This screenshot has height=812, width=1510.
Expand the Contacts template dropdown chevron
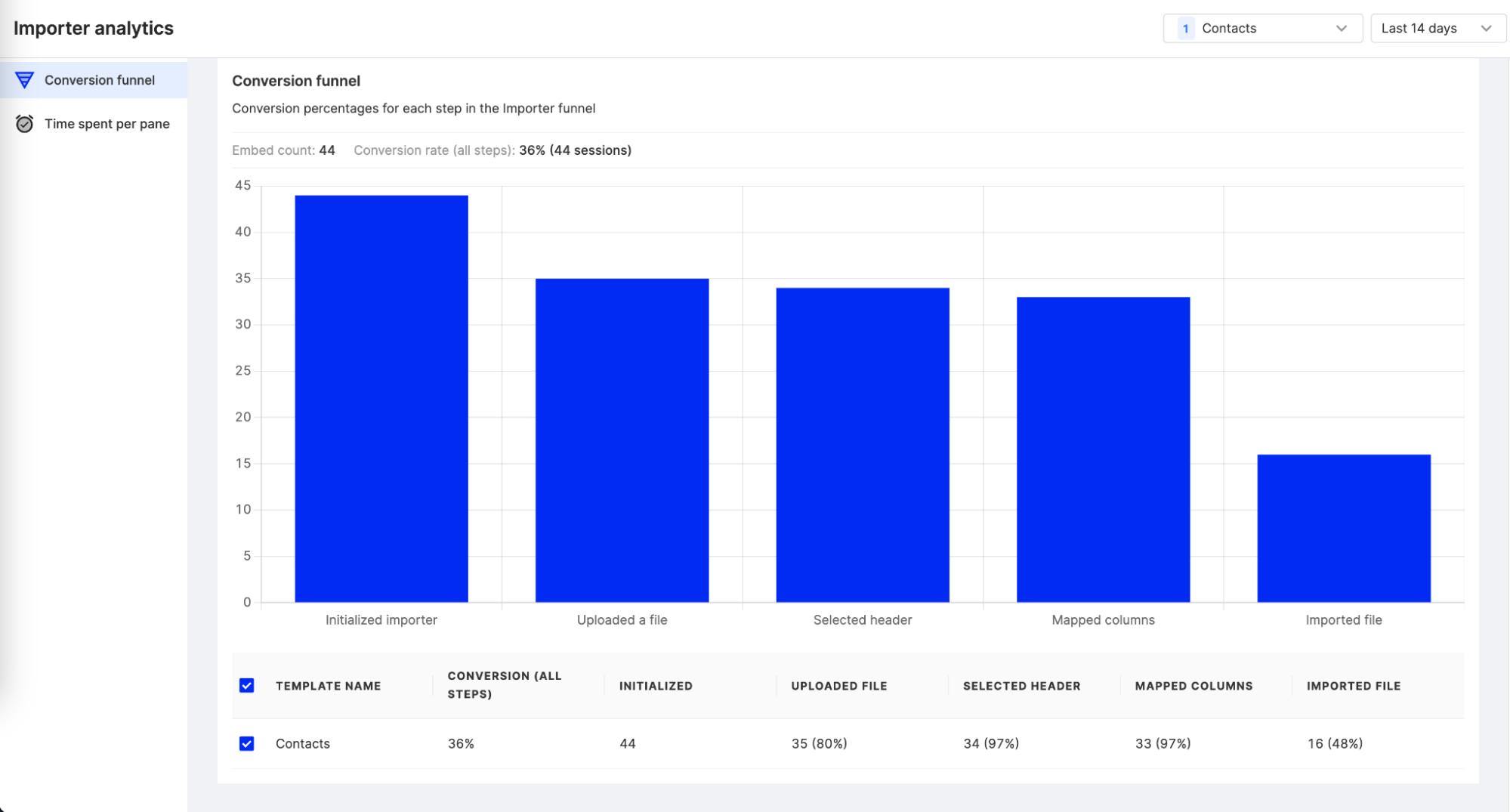[1342, 29]
